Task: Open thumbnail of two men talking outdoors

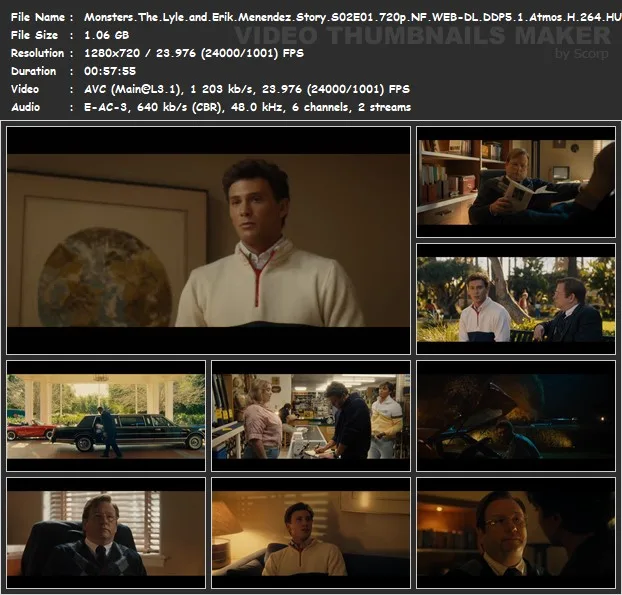Action: coord(515,297)
